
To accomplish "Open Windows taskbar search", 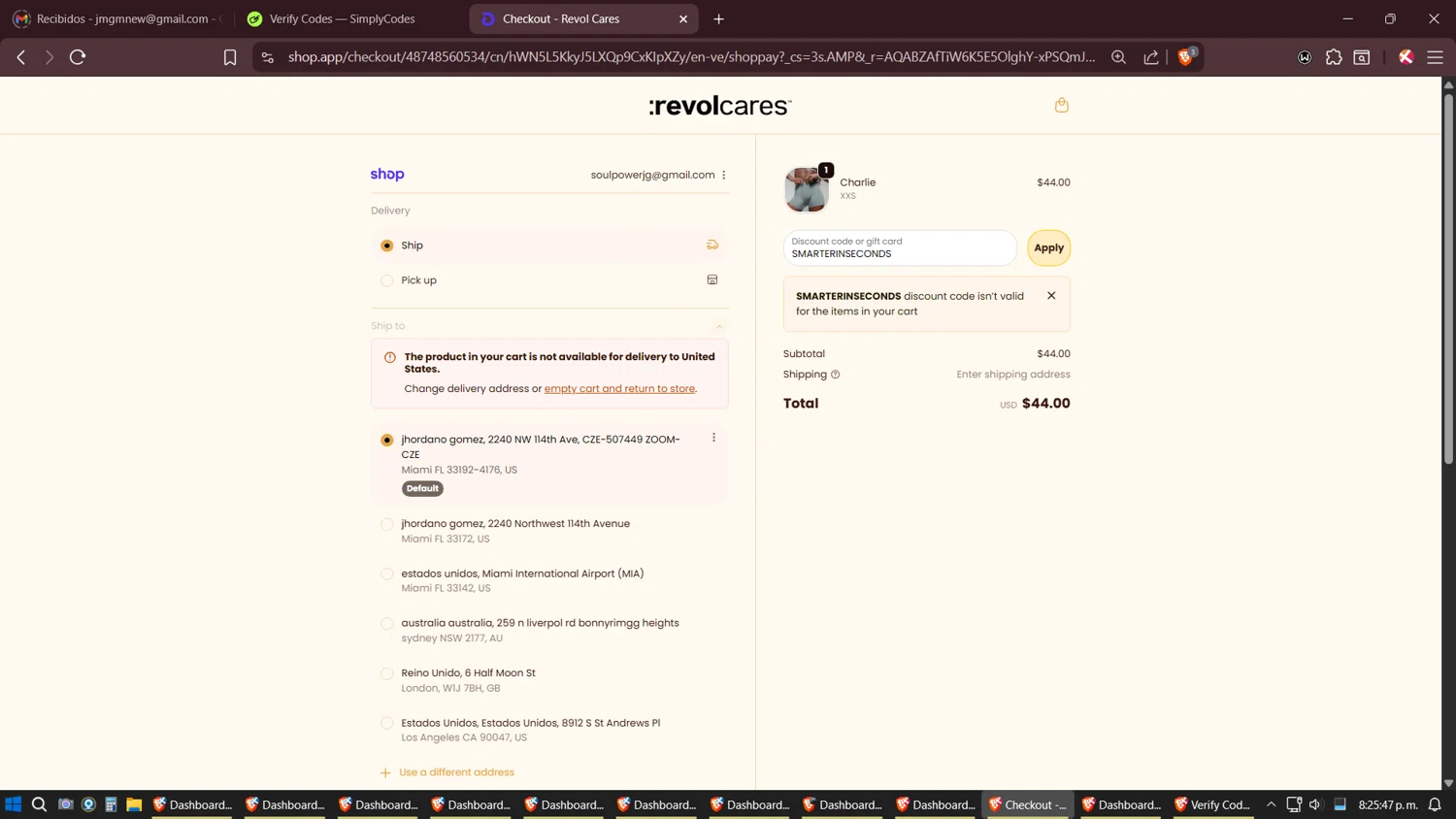I will tap(39, 804).
